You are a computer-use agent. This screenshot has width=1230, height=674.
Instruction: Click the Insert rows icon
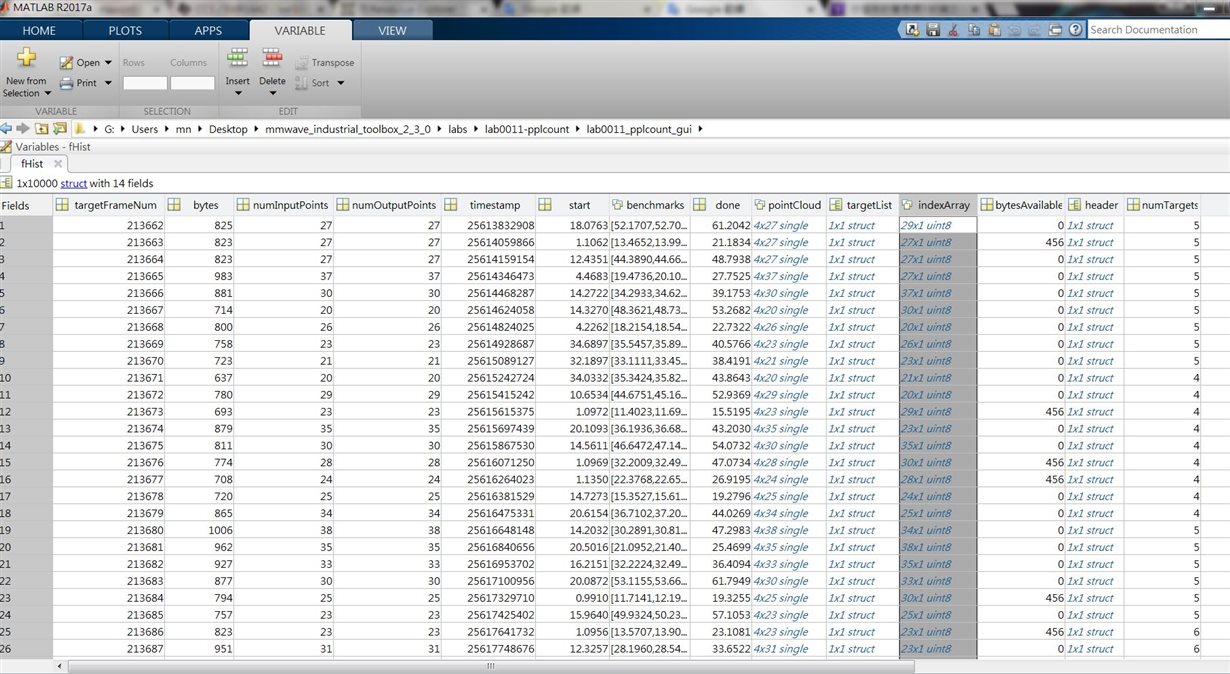237,57
